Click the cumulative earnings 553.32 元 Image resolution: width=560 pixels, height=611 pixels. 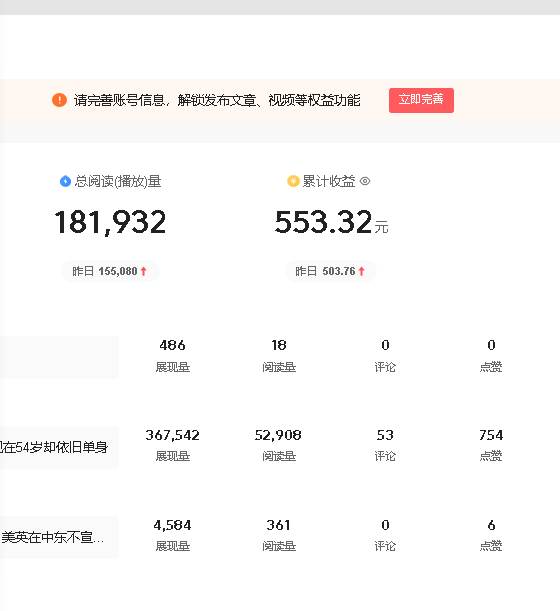click(x=331, y=222)
